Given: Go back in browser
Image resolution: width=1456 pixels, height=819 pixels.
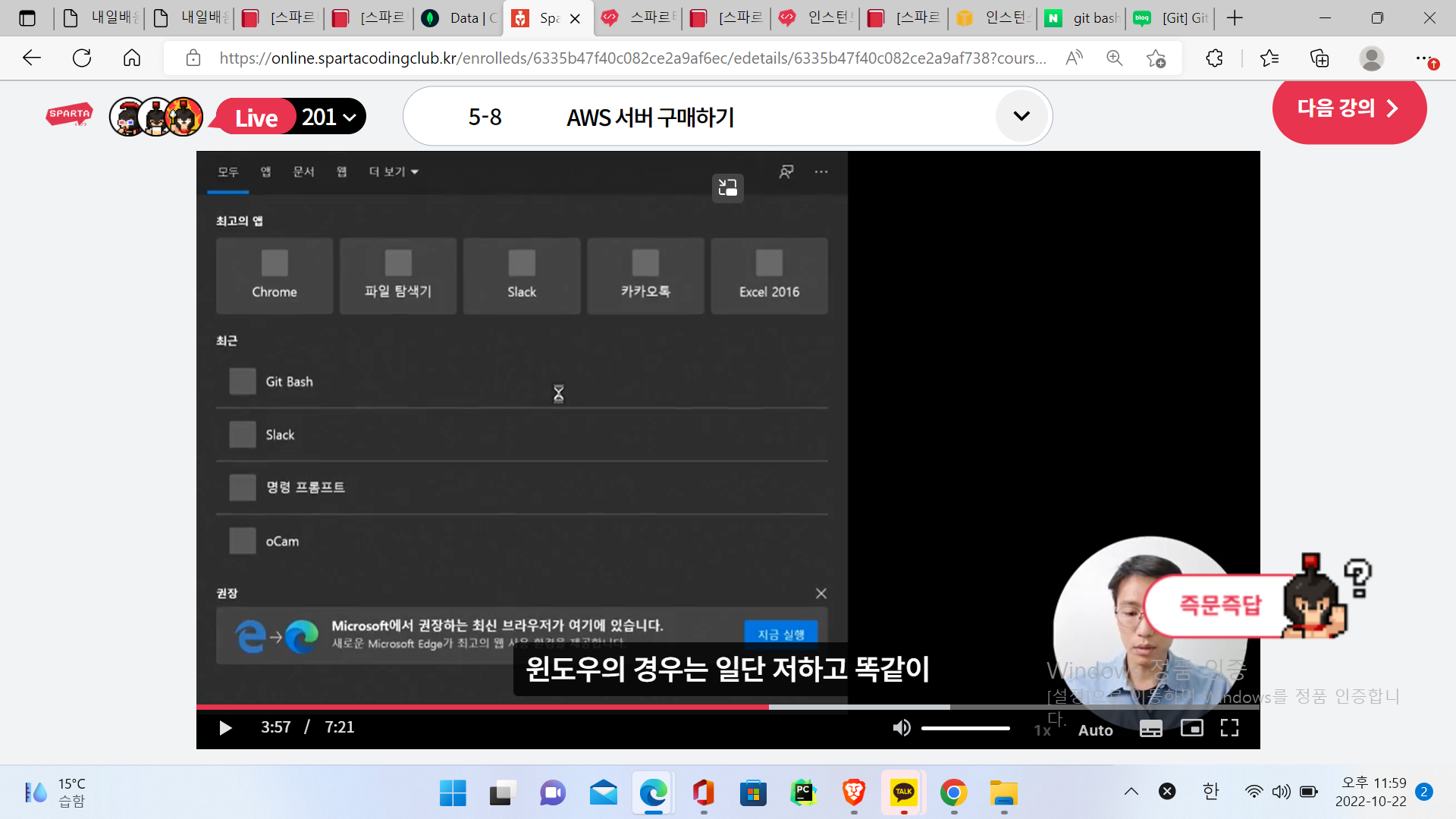Looking at the screenshot, I should pyautogui.click(x=31, y=58).
